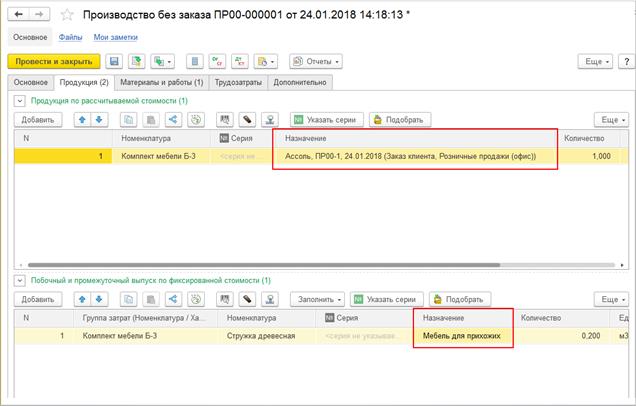636x406 pixels.
Task: Click the barcode scanner icon in the upper table toolbar
Action: [x=247, y=120]
